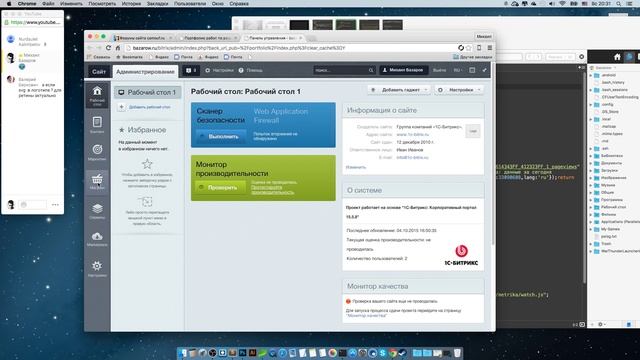This screenshot has width=640, height=360.
Task: Click the Проверить button in performance monitor
Action: pyautogui.click(x=221, y=187)
